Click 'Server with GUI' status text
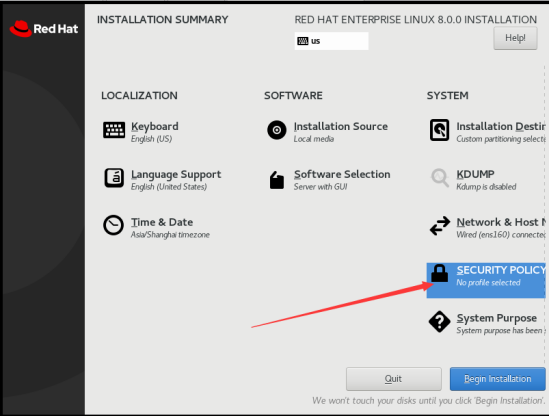Viewport: 550px width, 416px height. 320,187
